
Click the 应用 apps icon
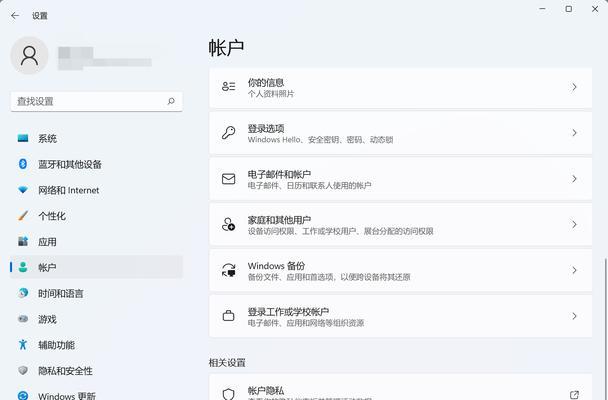[x=23, y=241]
